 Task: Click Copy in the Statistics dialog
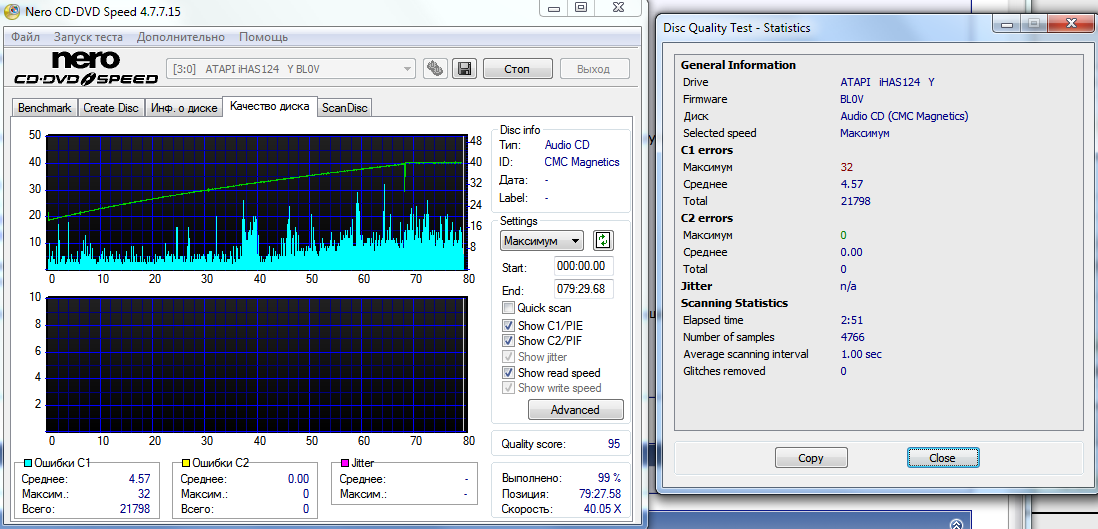point(811,458)
